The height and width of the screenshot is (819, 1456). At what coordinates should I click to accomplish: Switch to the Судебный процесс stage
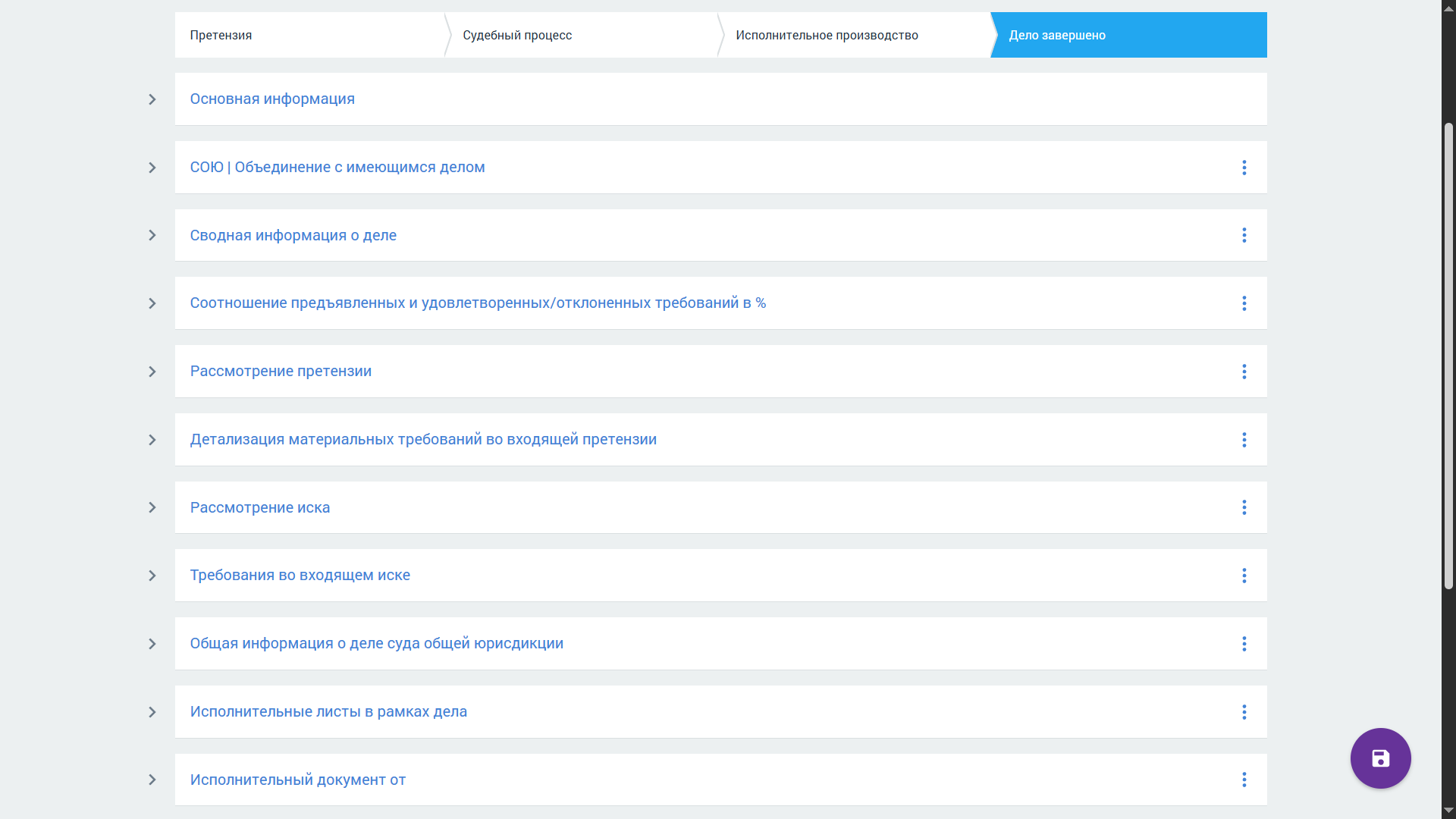582,35
